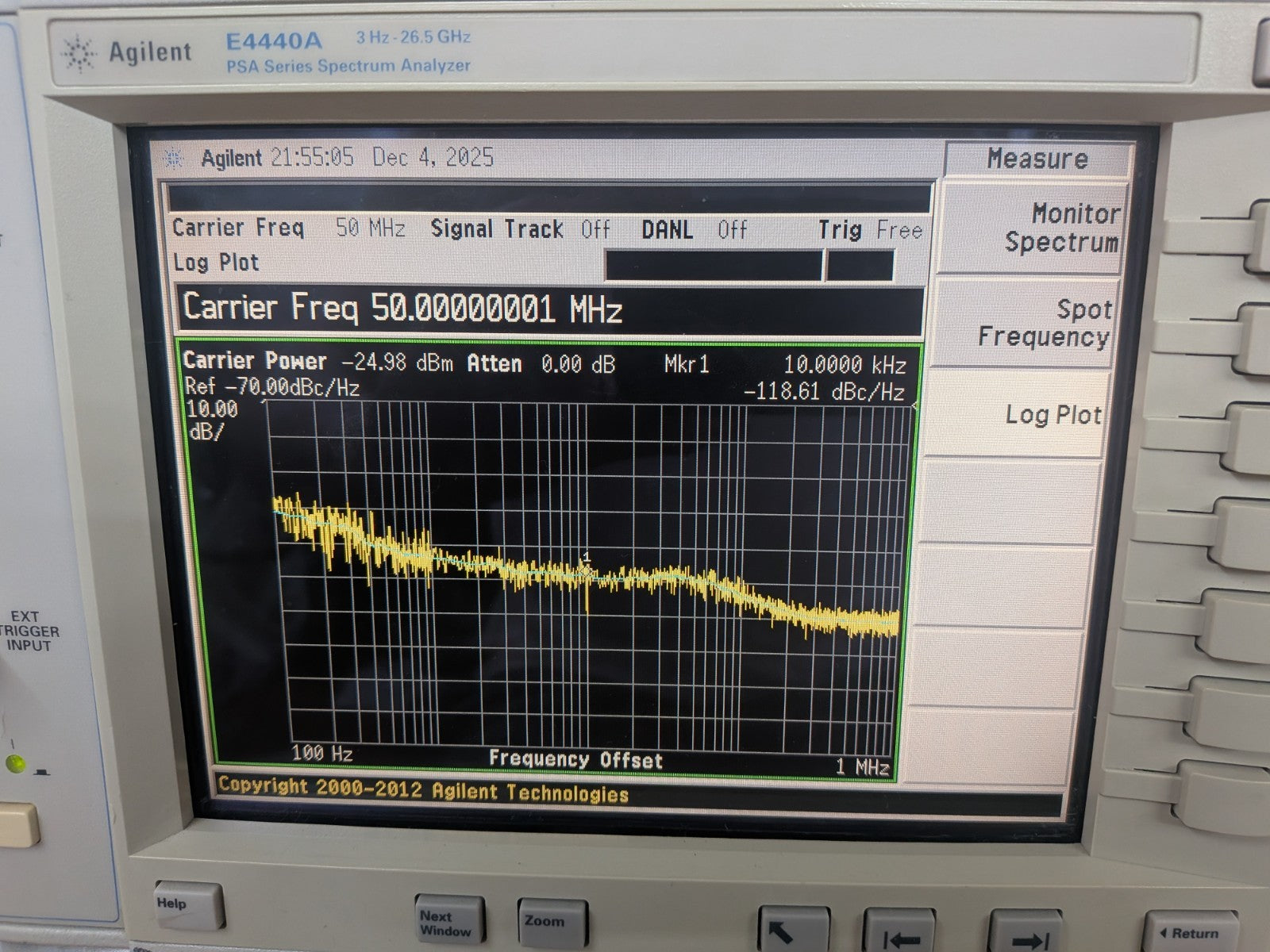The width and height of the screenshot is (1270, 952).
Task: Click the Frequency Offset axis label
Action: coord(575,759)
